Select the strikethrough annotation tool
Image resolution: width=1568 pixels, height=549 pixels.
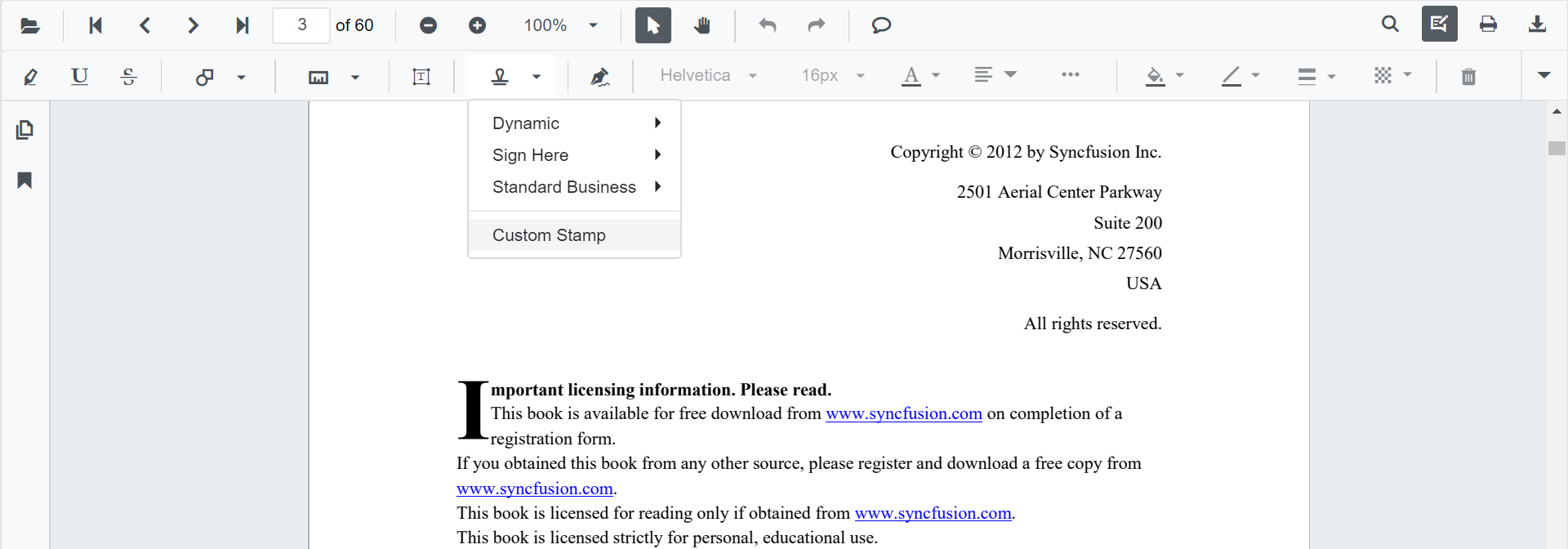[x=128, y=77]
